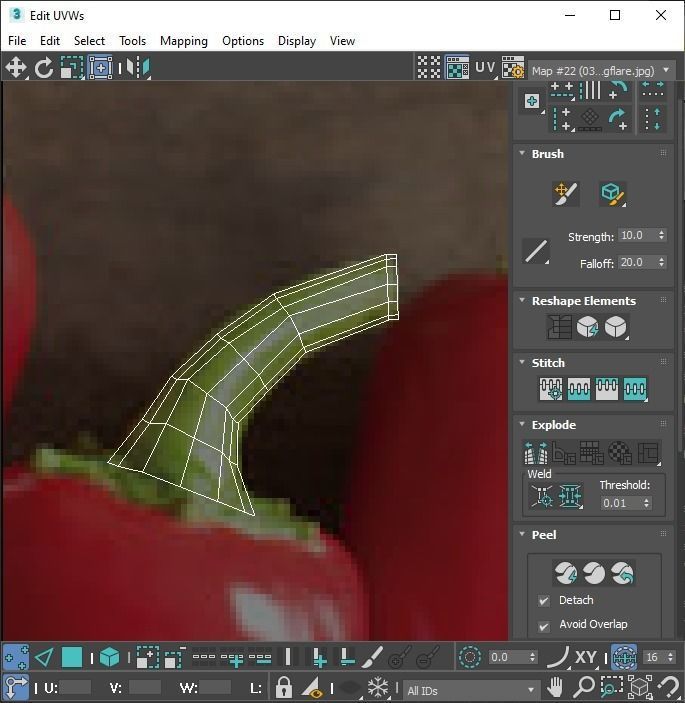Switch to Edge sub-object mode
Screen dimensions: 685x703
click(x=44, y=657)
